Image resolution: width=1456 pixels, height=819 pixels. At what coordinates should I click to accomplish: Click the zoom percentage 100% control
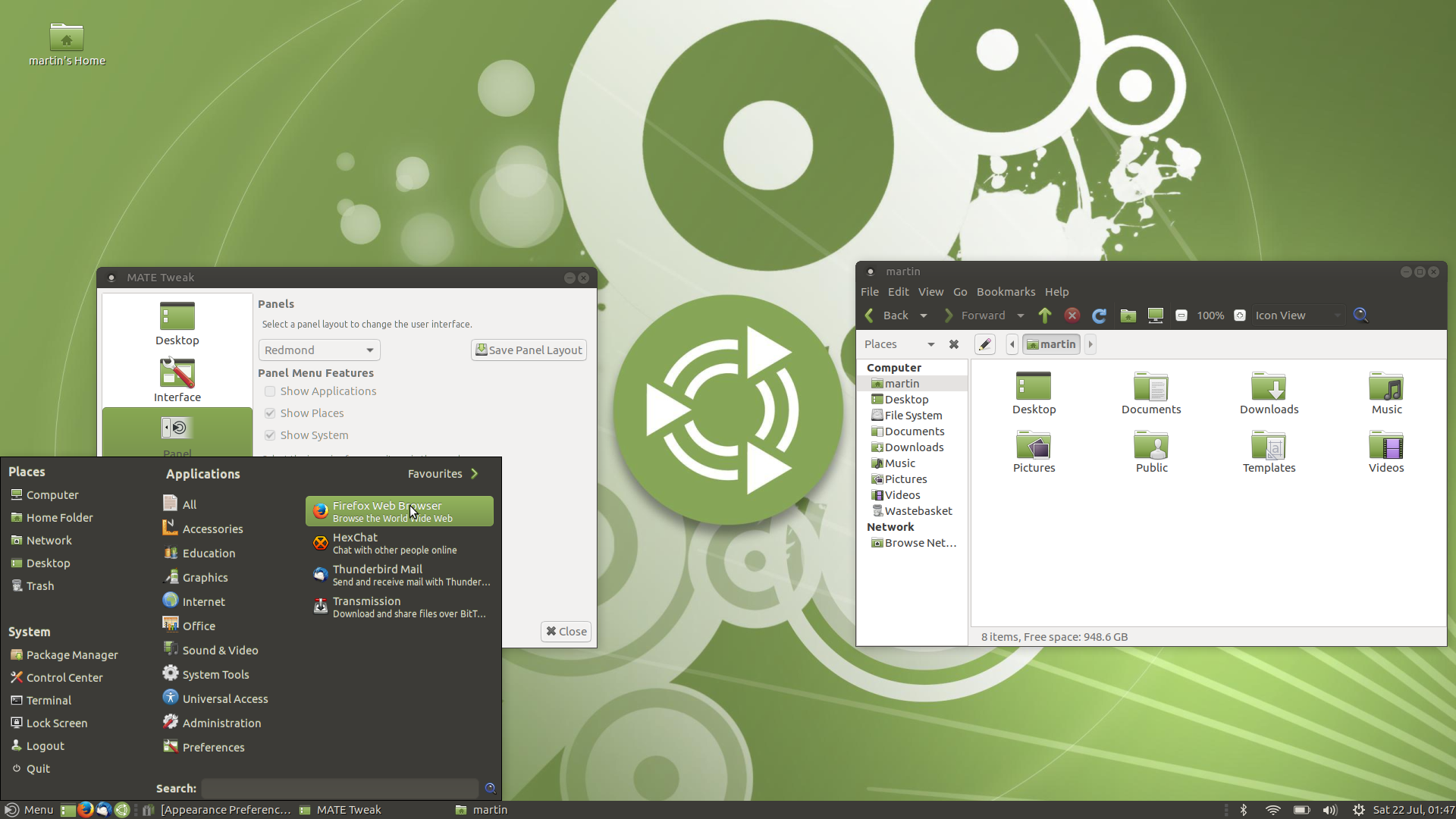click(x=1211, y=315)
